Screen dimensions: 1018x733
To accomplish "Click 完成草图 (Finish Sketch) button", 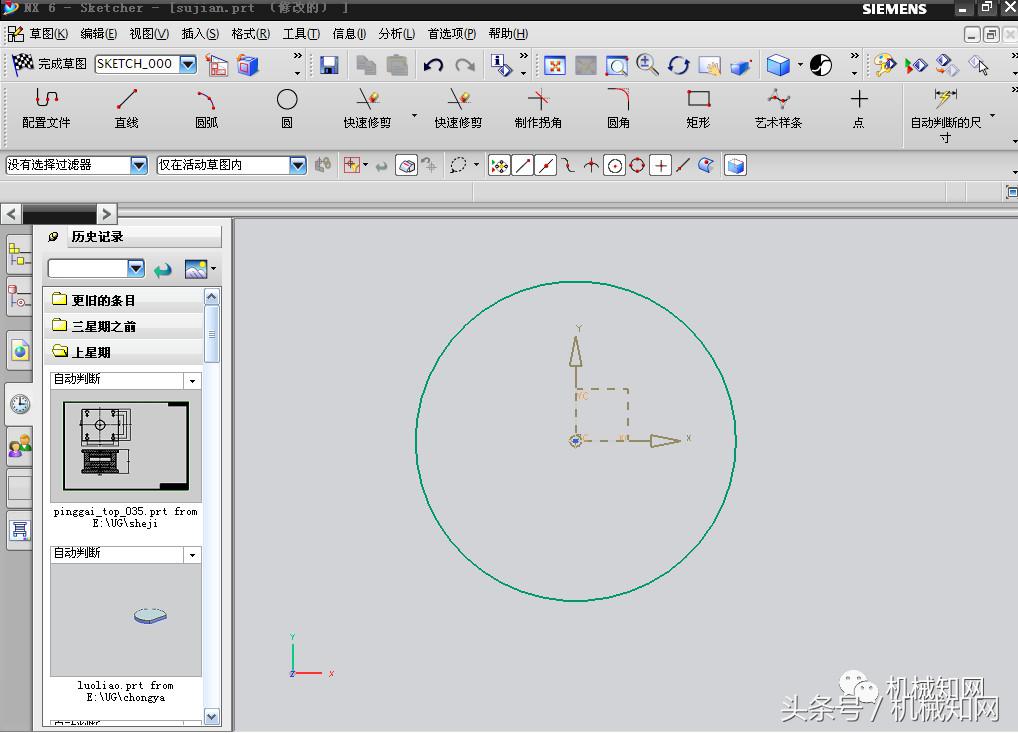I will [x=49, y=64].
